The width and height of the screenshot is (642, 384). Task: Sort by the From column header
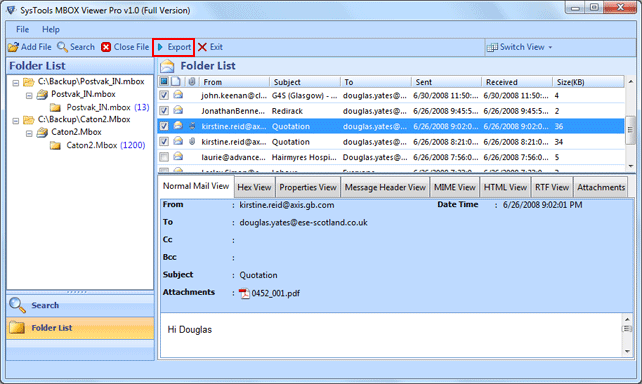click(x=235, y=82)
